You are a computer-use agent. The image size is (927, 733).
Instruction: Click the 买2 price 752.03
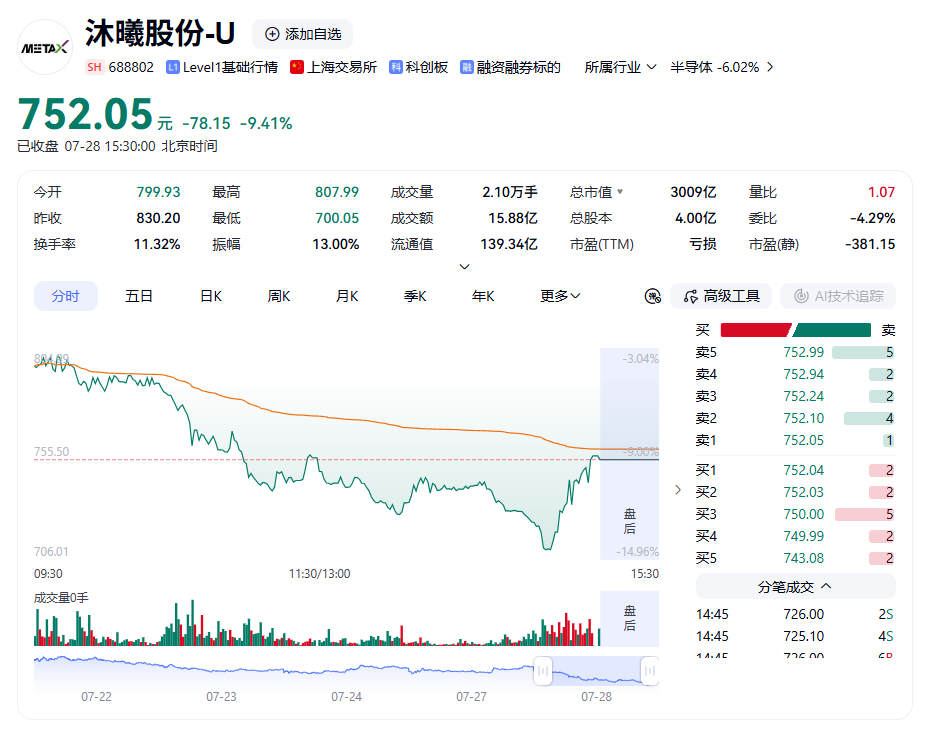[803, 492]
